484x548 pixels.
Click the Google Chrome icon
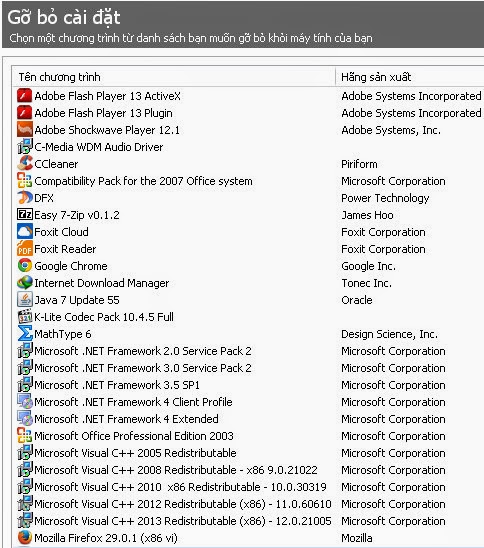tap(25, 266)
